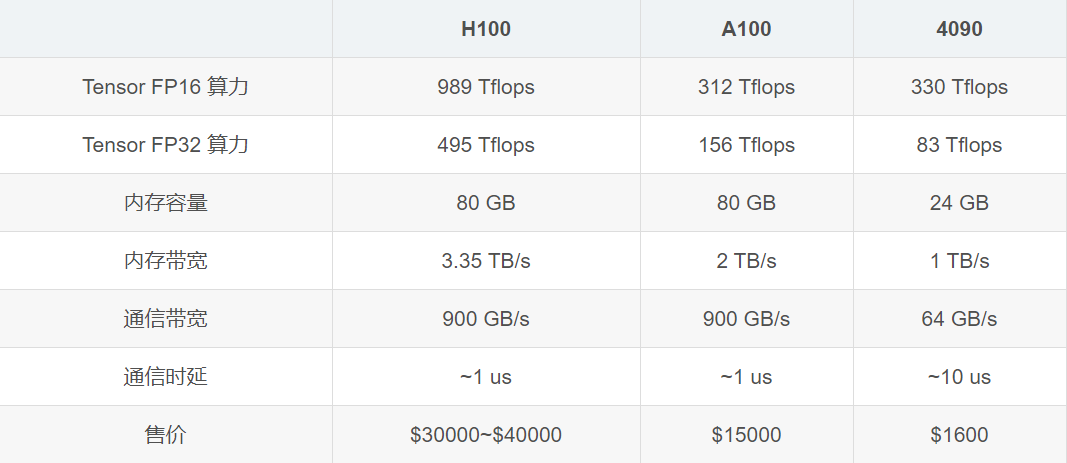Click the 83 Tflops cell
Viewport: 1067px width, 463px height.
pos(959,145)
